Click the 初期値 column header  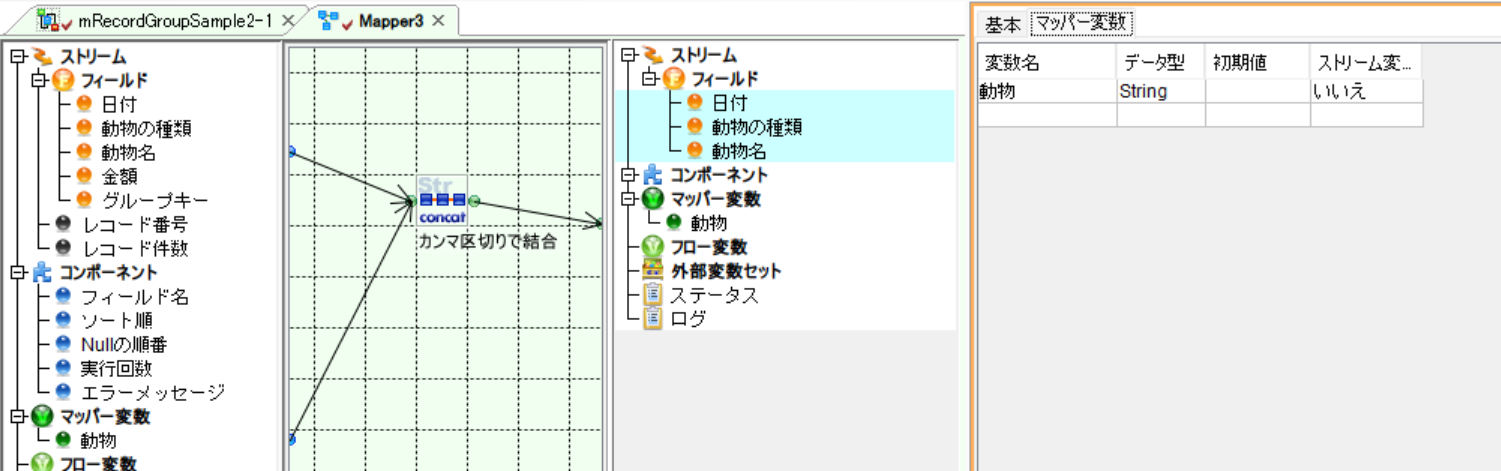point(1258,62)
